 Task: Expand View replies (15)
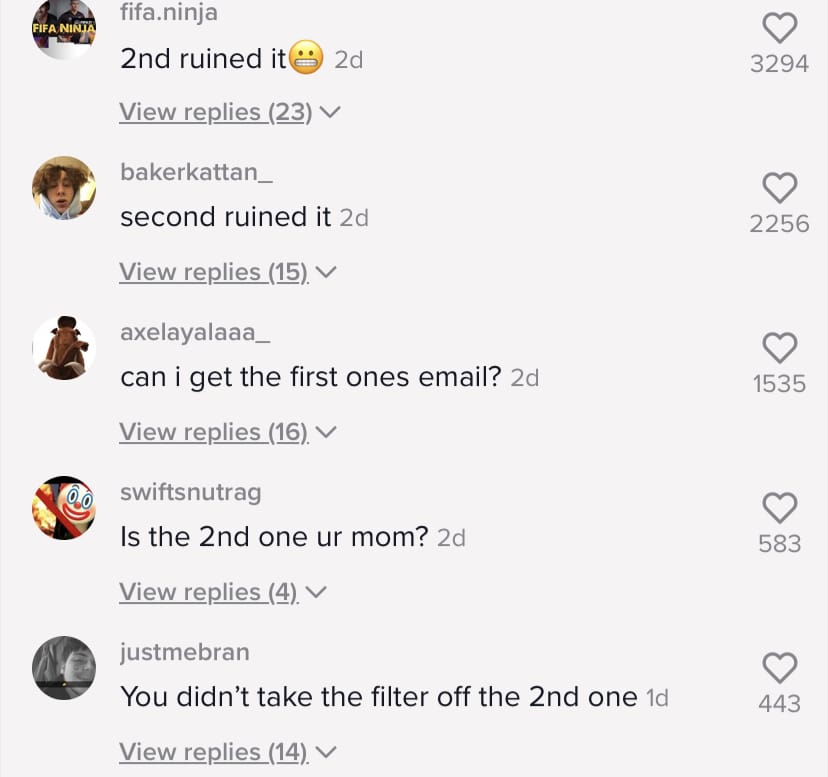point(228,272)
